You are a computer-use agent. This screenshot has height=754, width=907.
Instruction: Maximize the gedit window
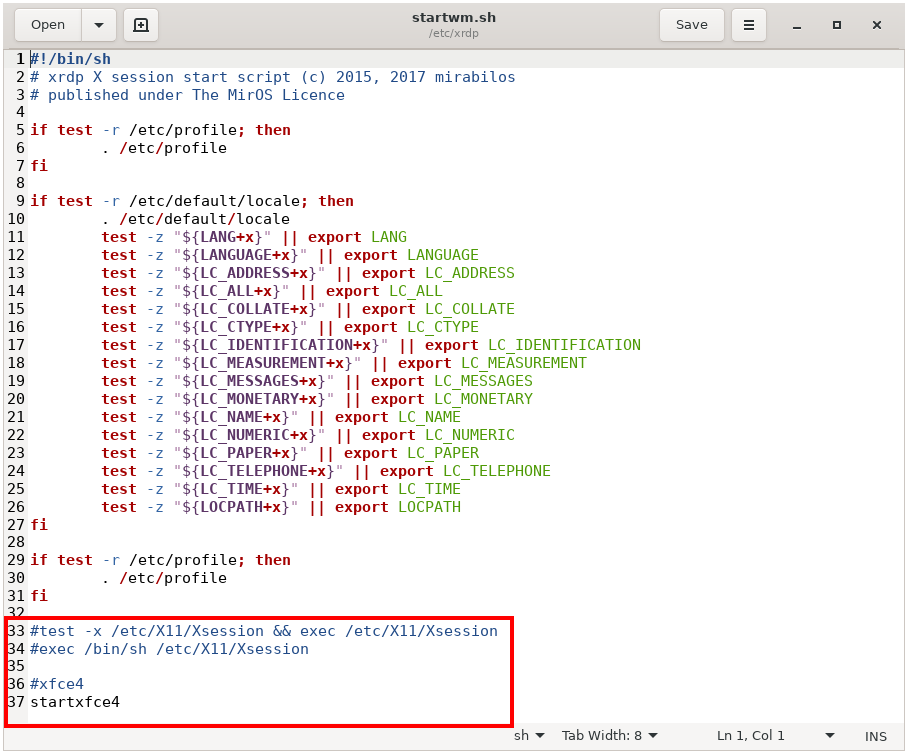coord(836,25)
